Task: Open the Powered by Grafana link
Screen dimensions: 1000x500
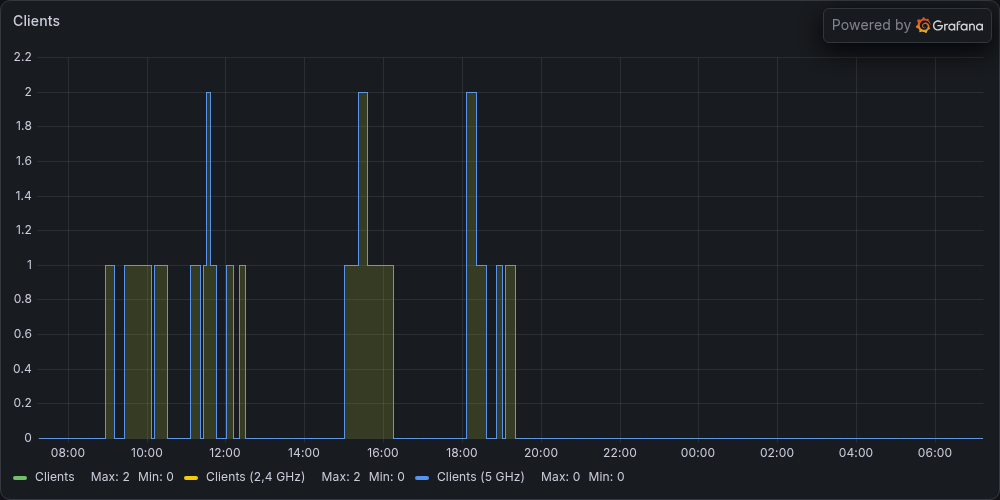Action: point(907,26)
